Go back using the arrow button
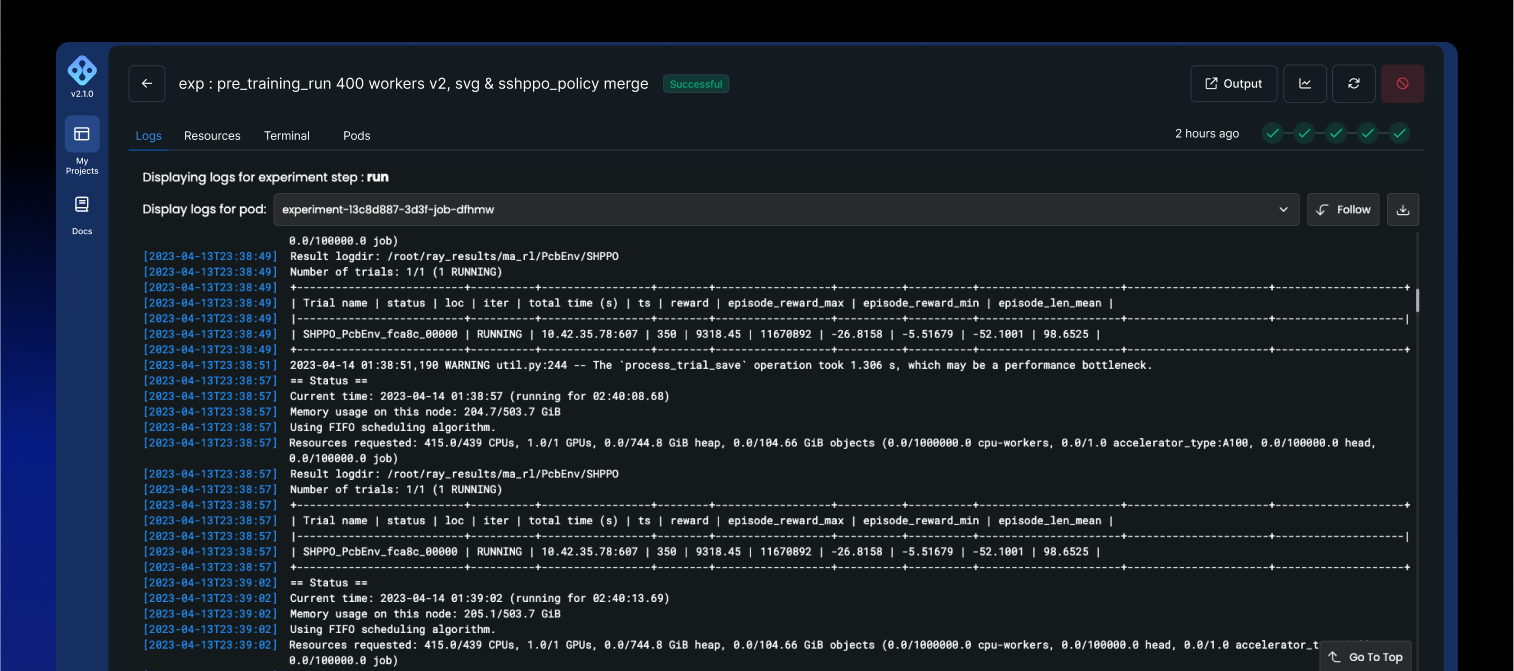Image resolution: width=1514 pixels, height=671 pixels. (147, 84)
